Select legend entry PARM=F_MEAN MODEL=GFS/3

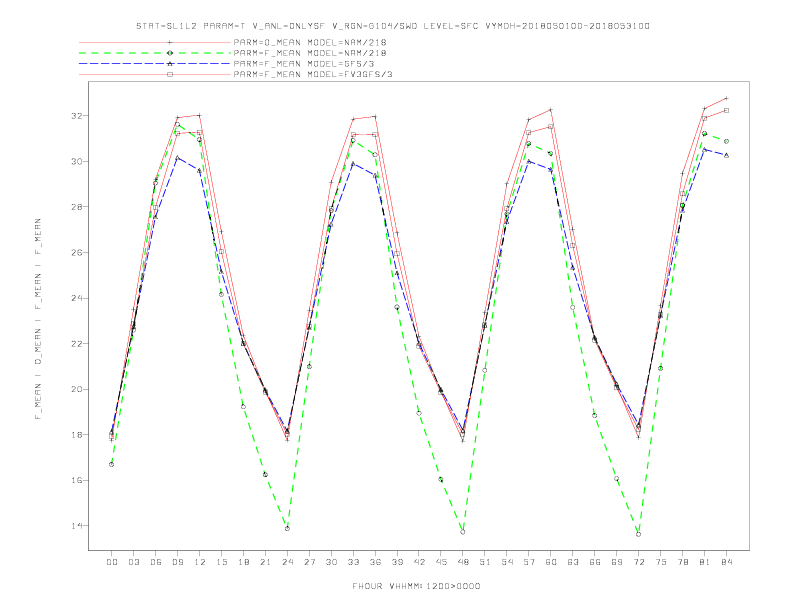click(304, 64)
